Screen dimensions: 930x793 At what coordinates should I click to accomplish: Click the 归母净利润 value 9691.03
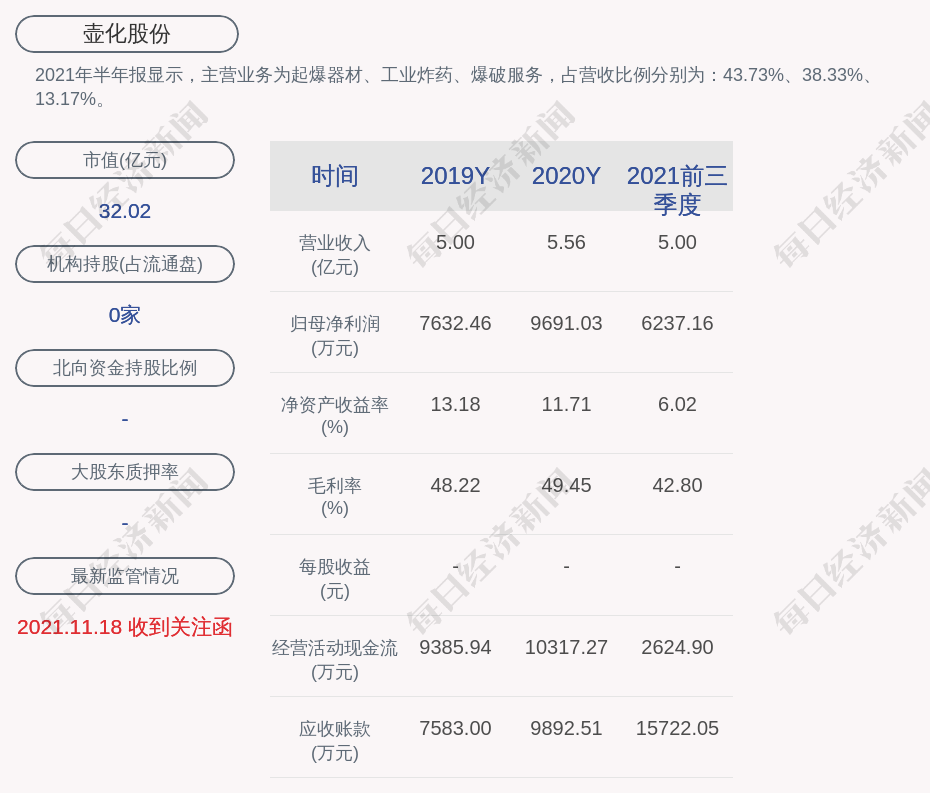click(566, 323)
